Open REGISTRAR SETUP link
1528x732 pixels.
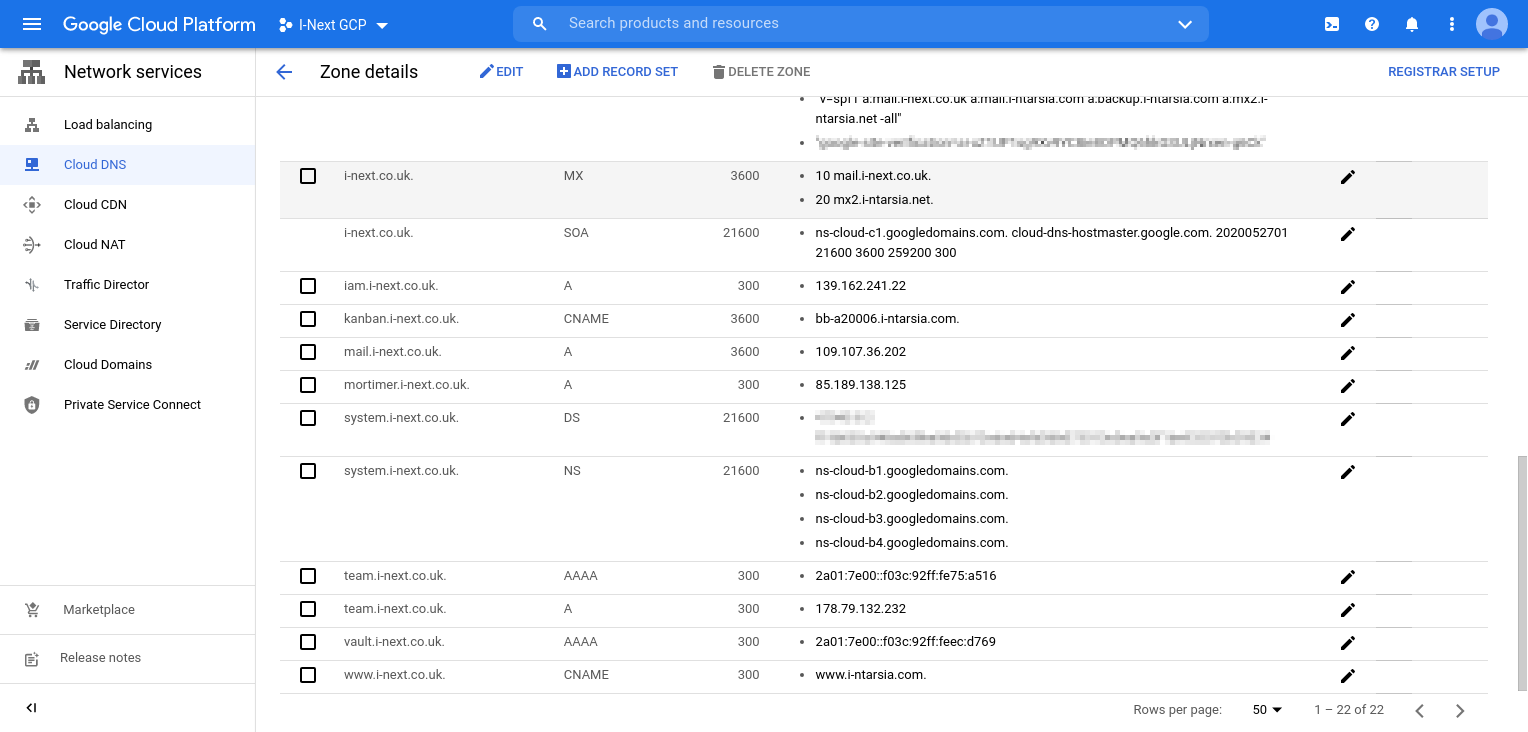pos(1444,72)
